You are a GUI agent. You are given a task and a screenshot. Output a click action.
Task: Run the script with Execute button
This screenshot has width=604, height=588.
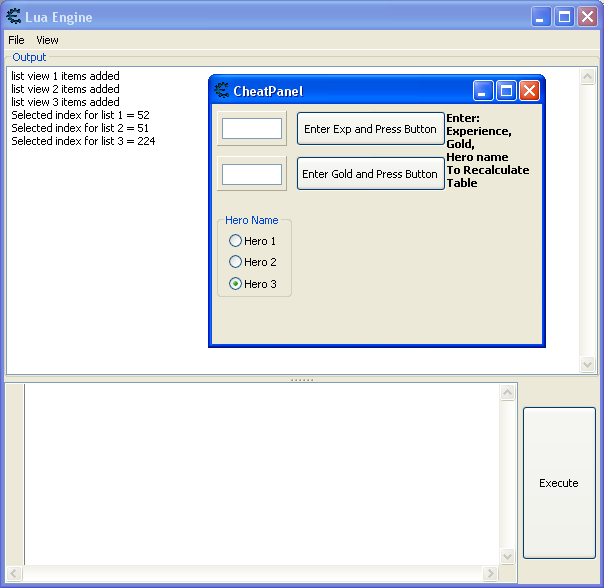pos(558,483)
